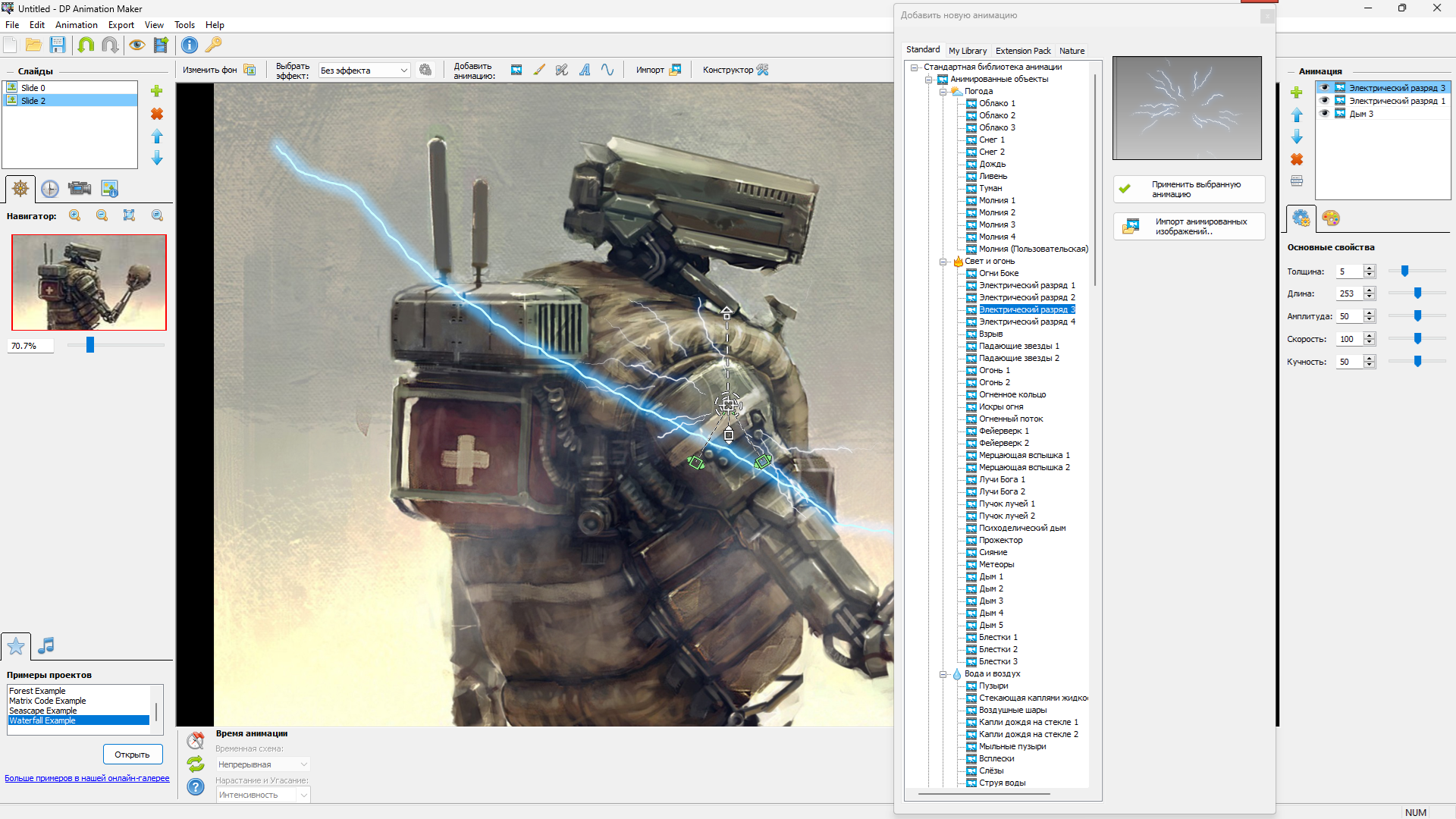Collapse Анимированные объекты tree node
This screenshot has width=1456, height=819.
click(929, 80)
